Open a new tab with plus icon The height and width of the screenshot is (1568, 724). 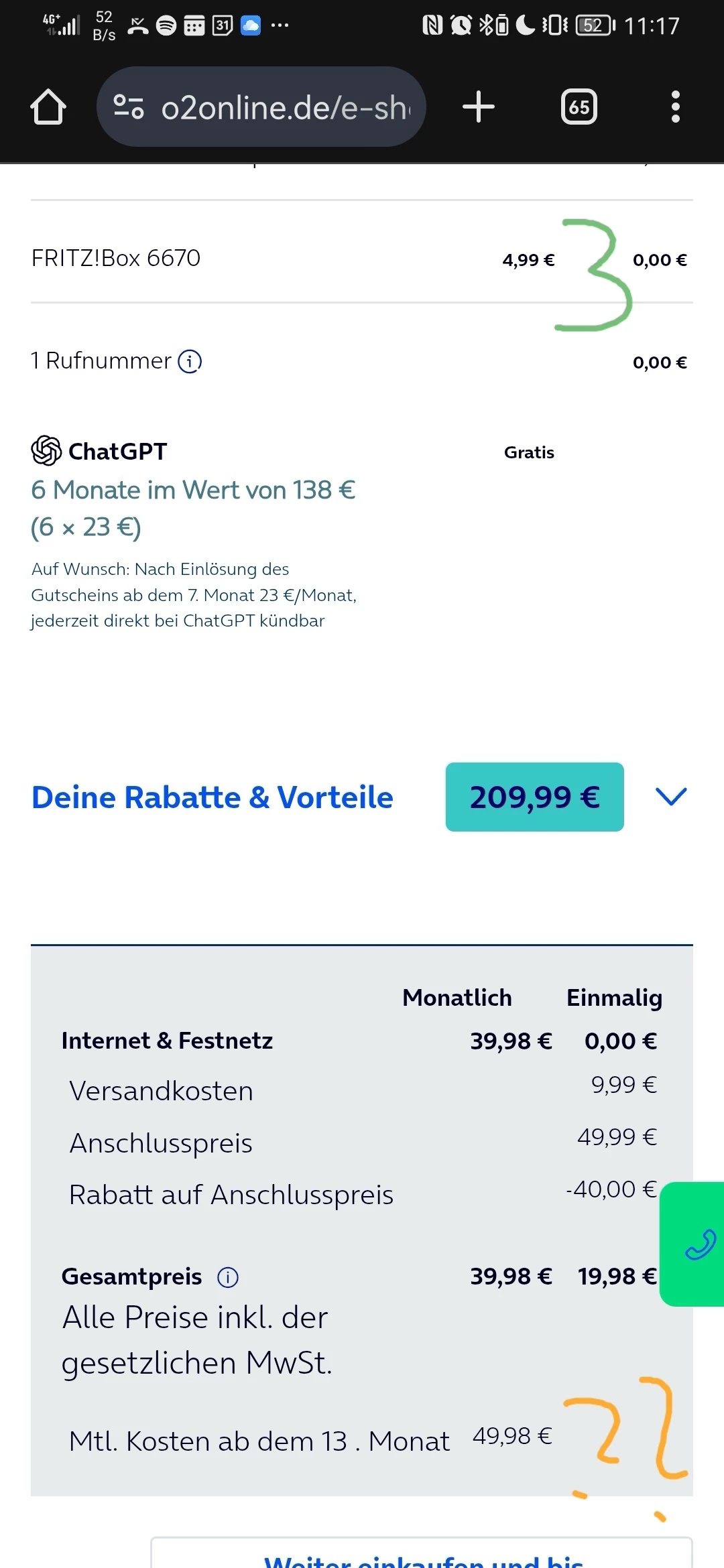click(x=479, y=107)
